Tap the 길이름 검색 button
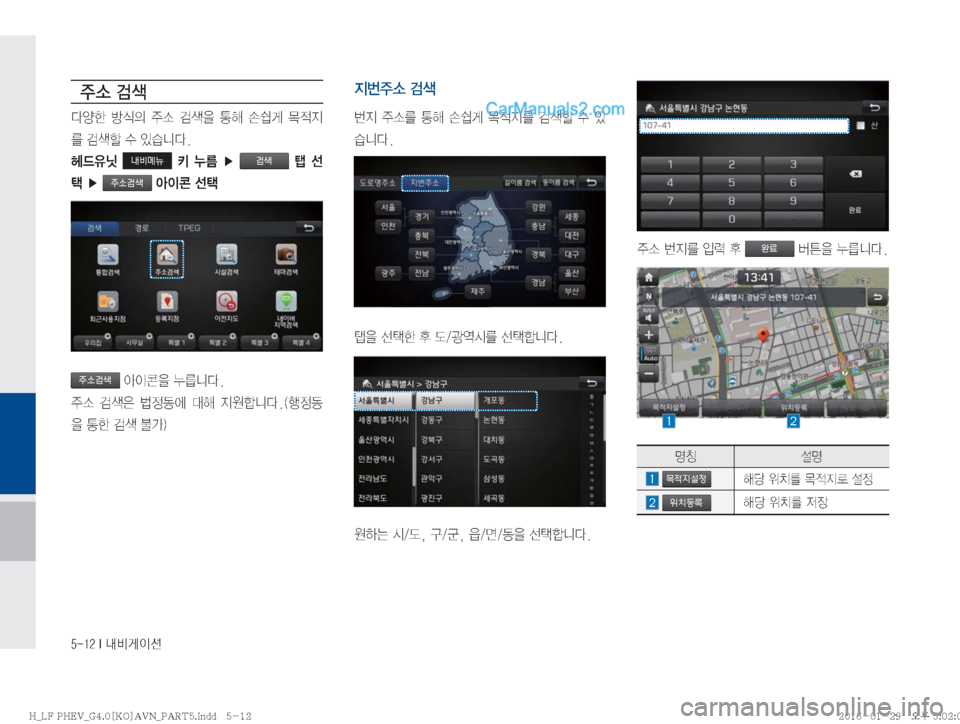Image resolution: width=960 pixels, height=724 pixels. pos(520,182)
